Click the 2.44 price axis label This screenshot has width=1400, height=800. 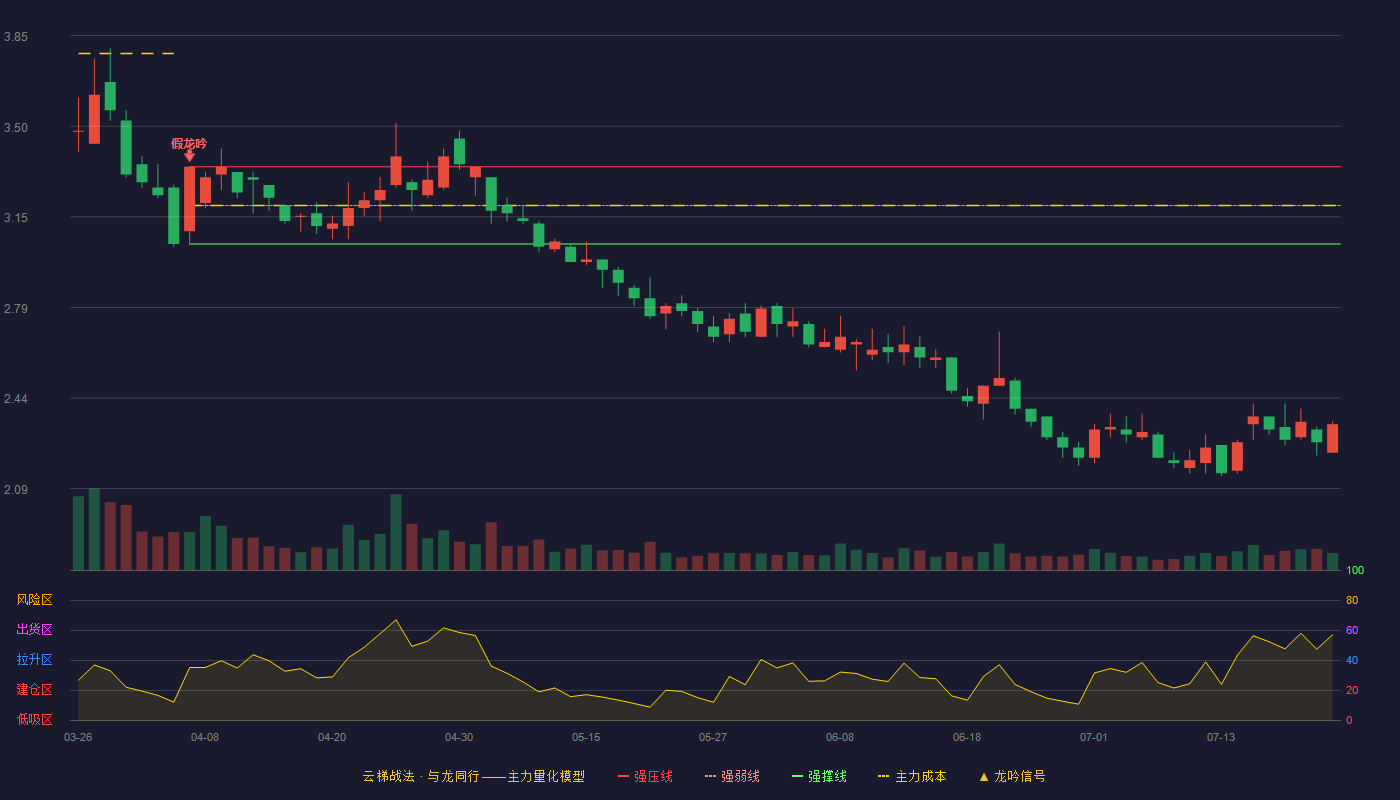pyautogui.click(x=16, y=399)
